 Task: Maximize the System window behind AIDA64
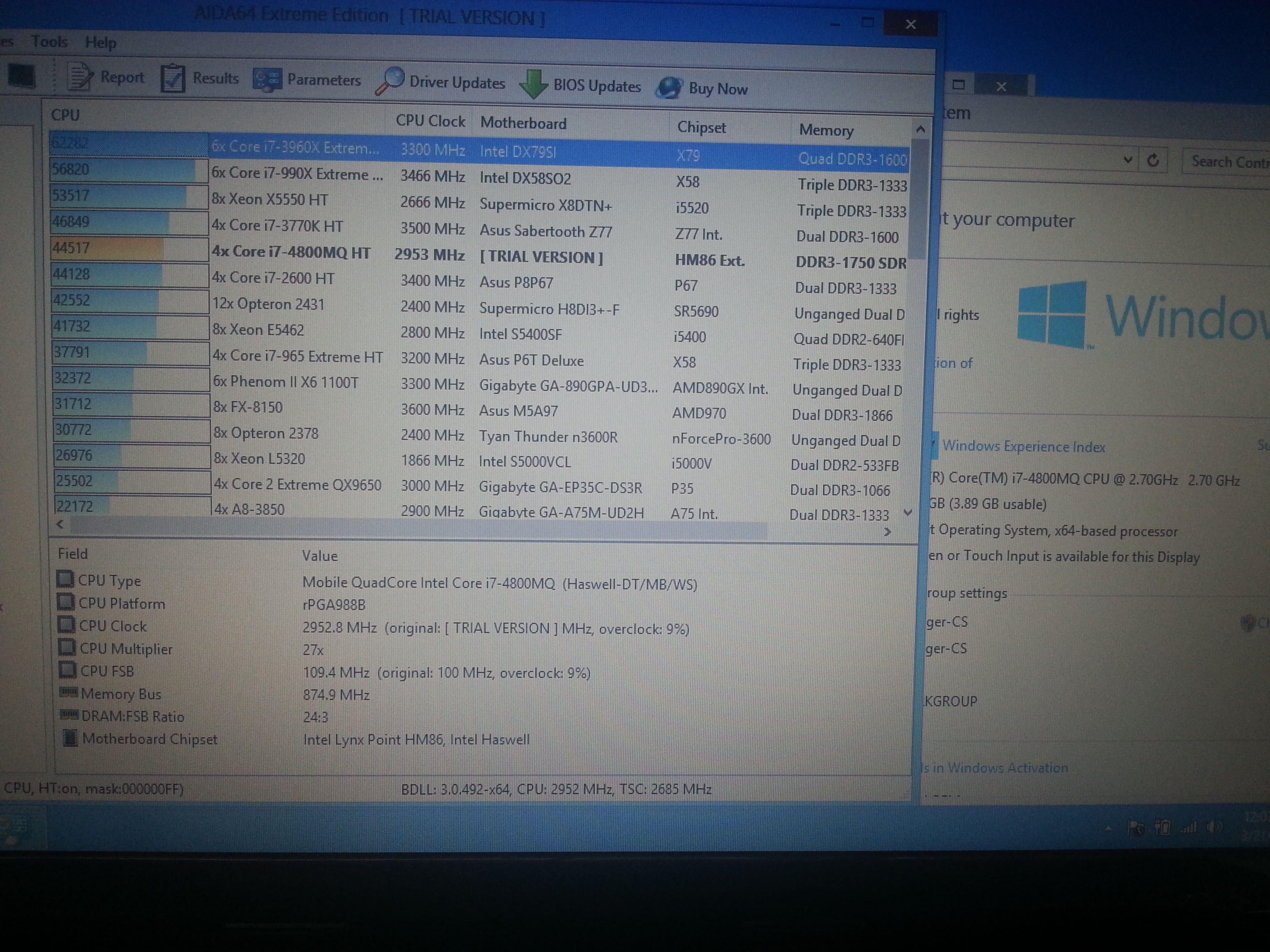958,85
